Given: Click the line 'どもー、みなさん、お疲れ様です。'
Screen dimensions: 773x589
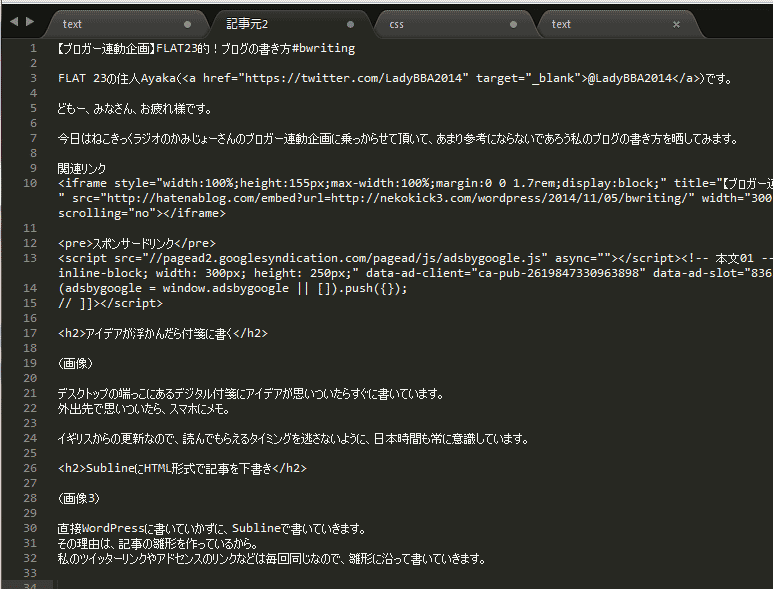Looking at the screenshot, I should (135, 108).
